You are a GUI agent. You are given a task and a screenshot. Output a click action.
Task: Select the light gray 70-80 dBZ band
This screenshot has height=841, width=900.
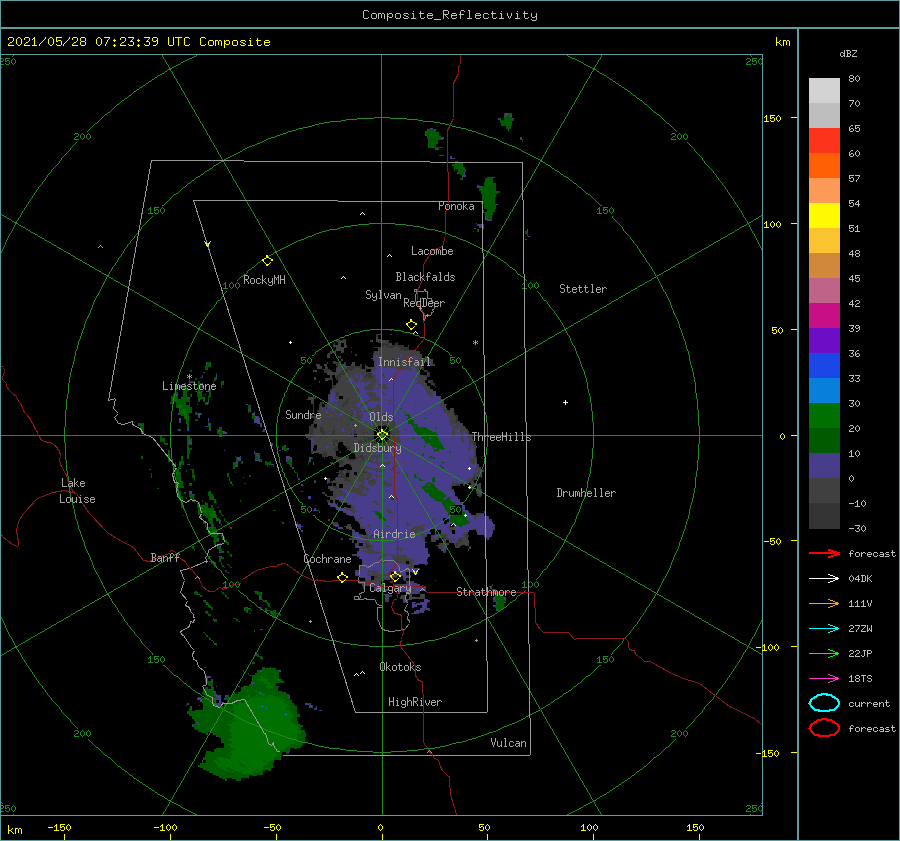pyautogui.click(x=824, y=91)
